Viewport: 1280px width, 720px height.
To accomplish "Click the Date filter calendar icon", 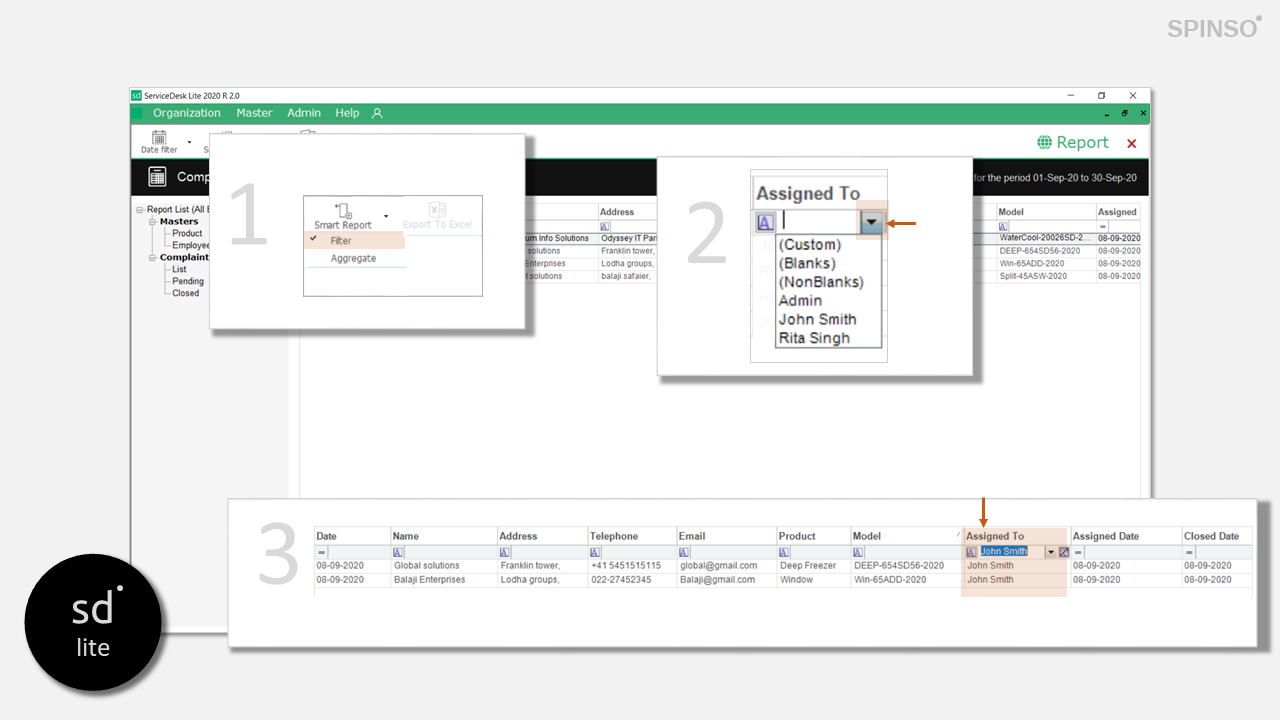I will pos(159,137).
